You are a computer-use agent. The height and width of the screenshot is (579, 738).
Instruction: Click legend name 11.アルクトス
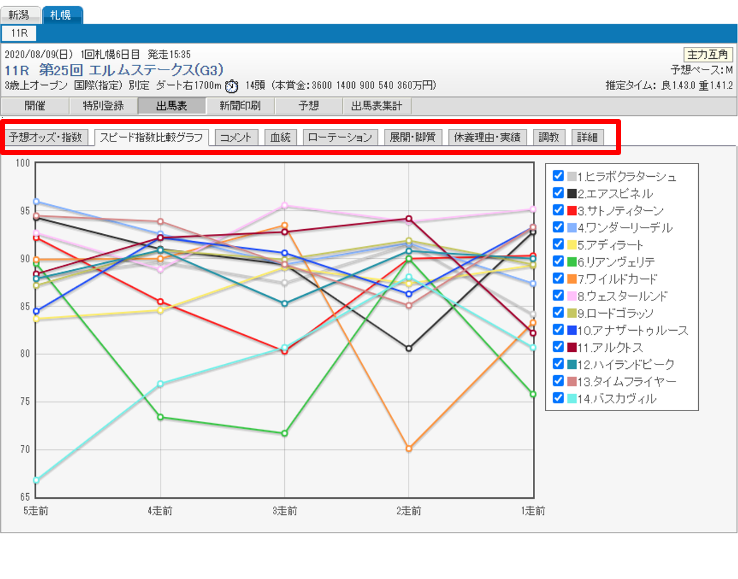pyautogui.click(x=610, y=347)
